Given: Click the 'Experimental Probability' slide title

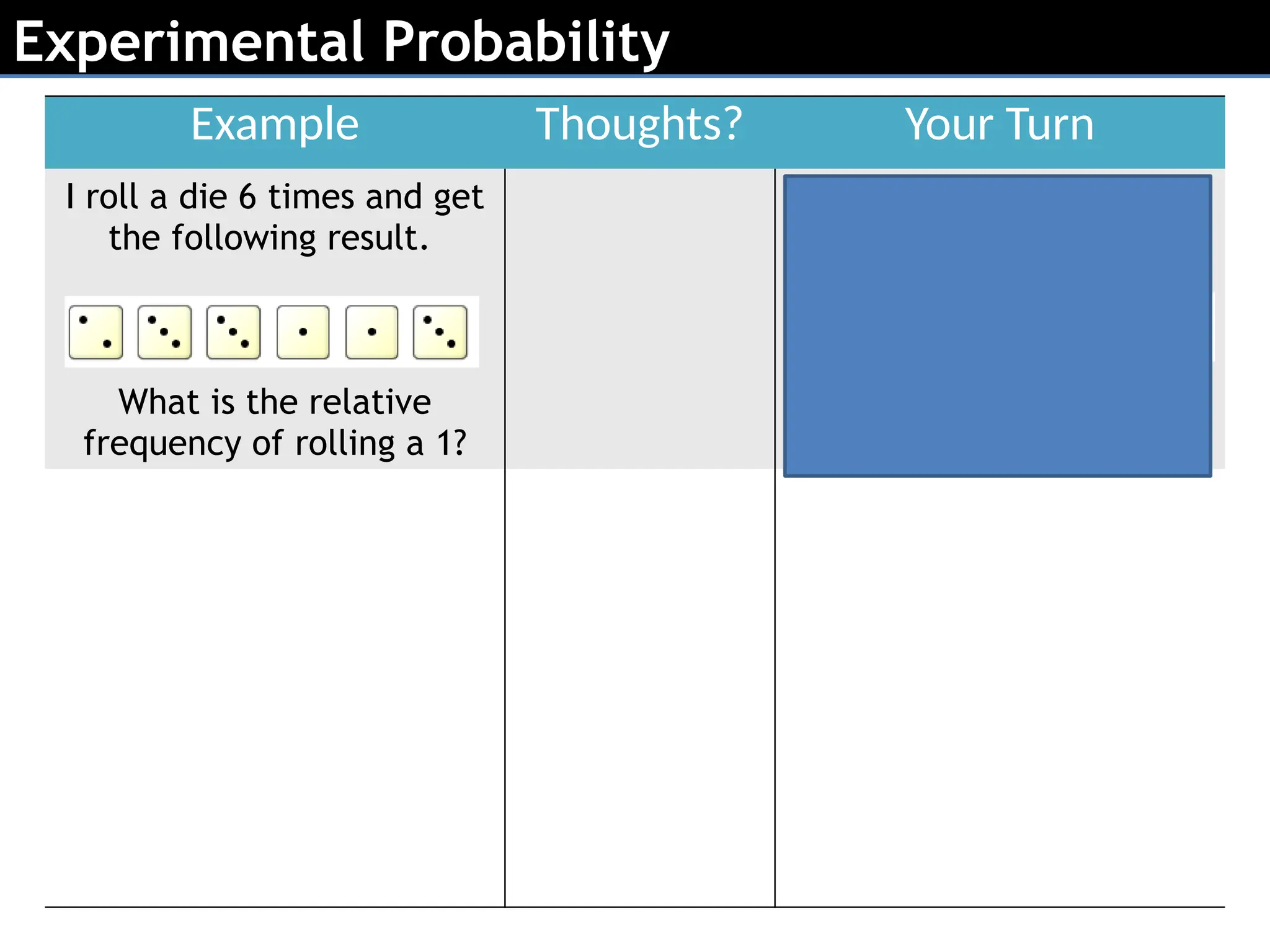Looking at the screenshot, I should point(341,41).
